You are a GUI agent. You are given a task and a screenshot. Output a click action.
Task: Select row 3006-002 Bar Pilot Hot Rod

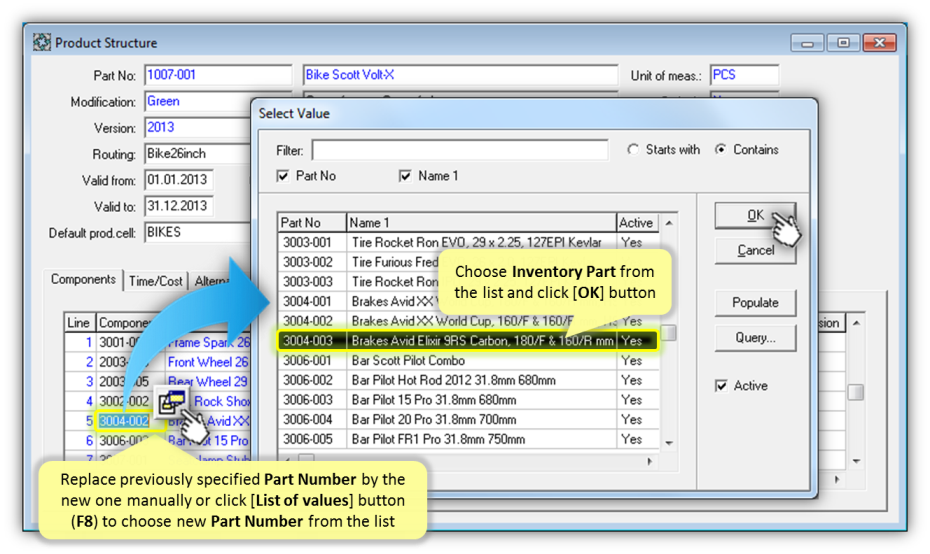coord(468,380)
